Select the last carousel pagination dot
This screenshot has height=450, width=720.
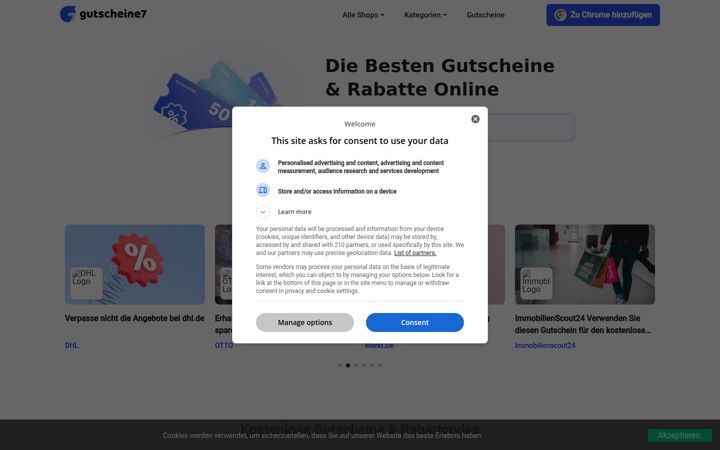coord(380,366)
